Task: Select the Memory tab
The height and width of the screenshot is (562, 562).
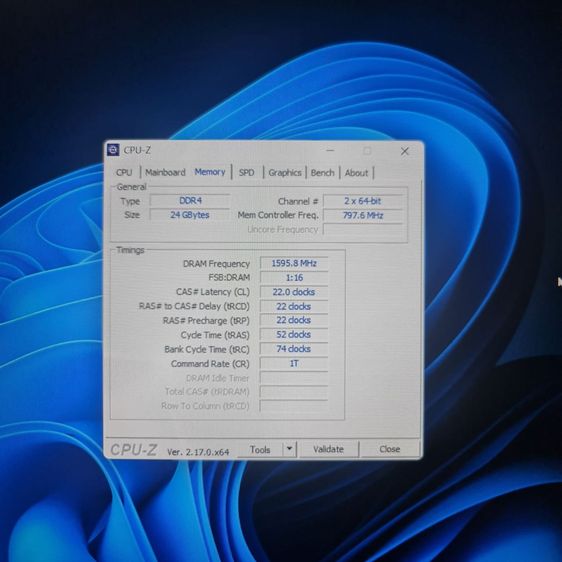Action: [x=210, y=172]
